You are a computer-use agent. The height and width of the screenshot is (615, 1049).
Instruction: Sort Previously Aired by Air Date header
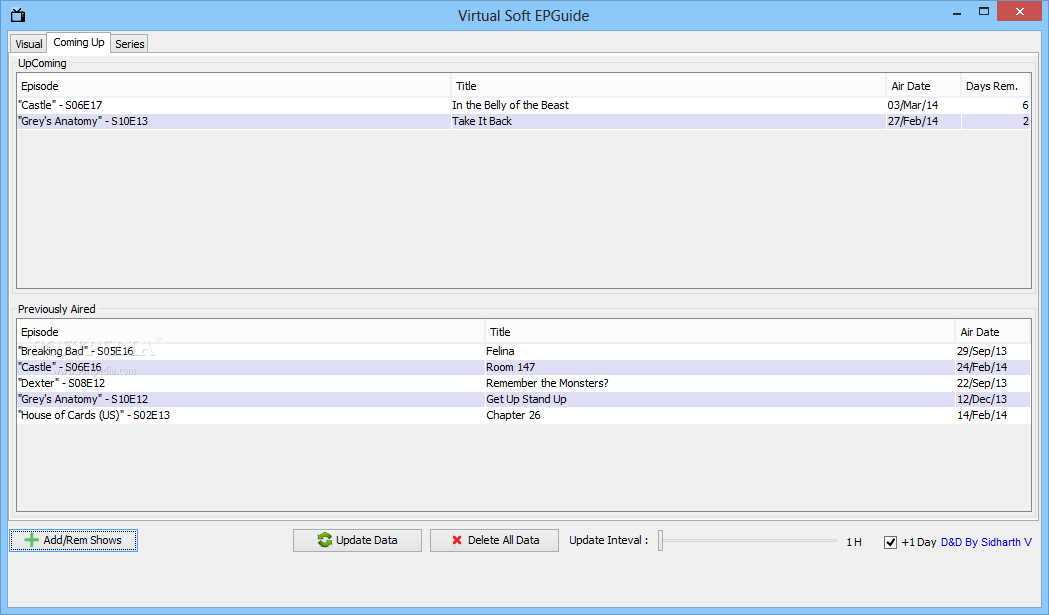[x=993, y=332]
